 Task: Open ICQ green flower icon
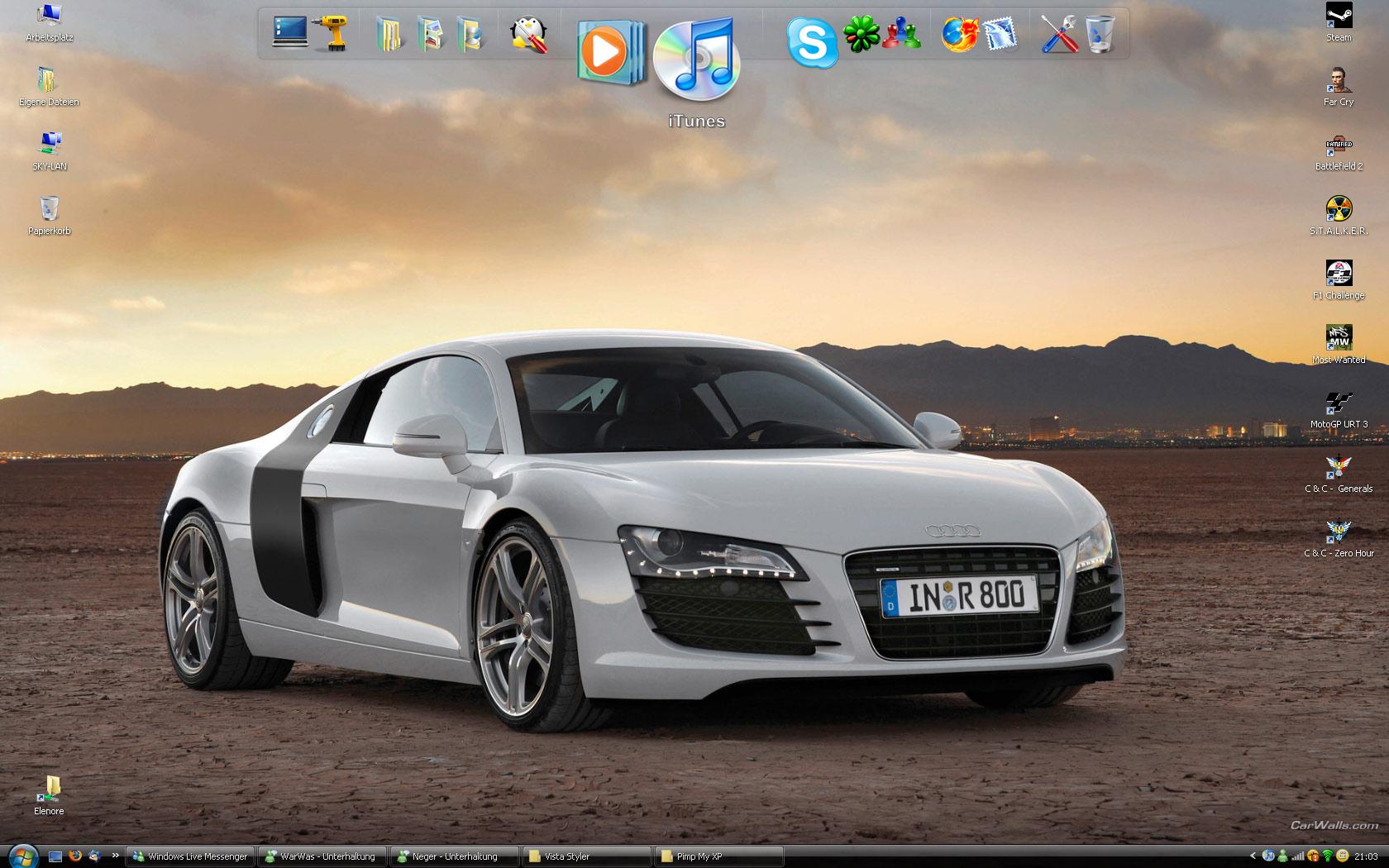coord(861,35)
